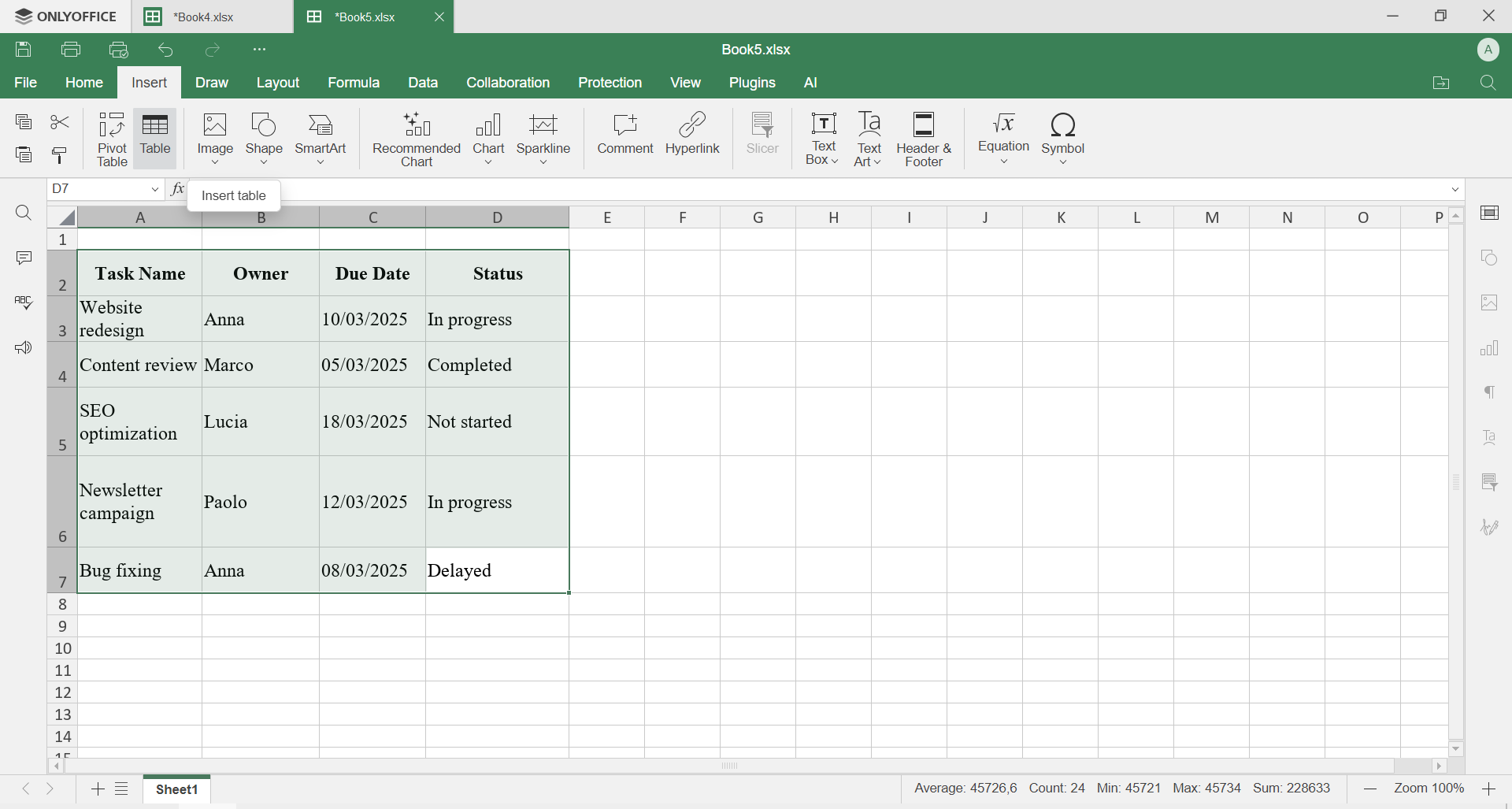This screenshot has width=1512, height=809.
Task: Insert a SmartArt graphic
Action: pyautogui.click(x=321, y=134)
